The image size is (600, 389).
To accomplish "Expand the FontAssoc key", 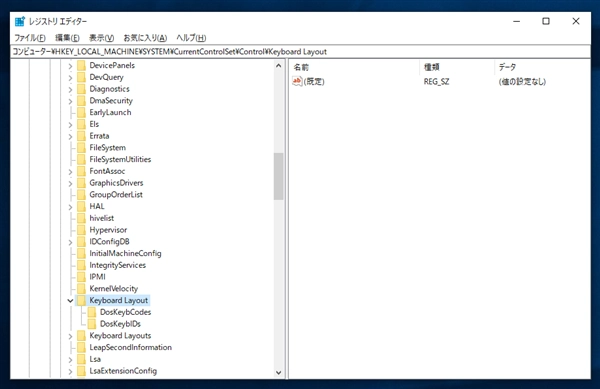I will tap(70, 172).
